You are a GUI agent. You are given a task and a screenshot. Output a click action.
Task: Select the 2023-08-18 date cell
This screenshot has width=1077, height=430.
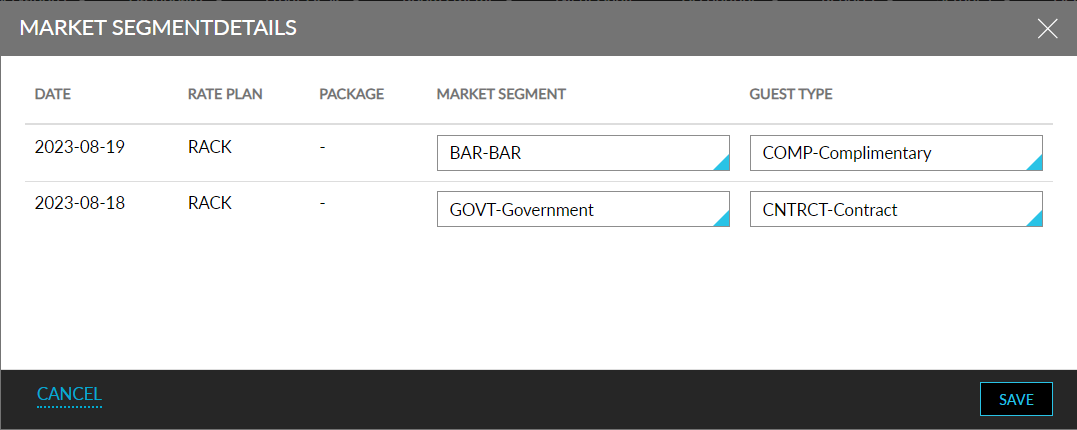click(80, 203)
